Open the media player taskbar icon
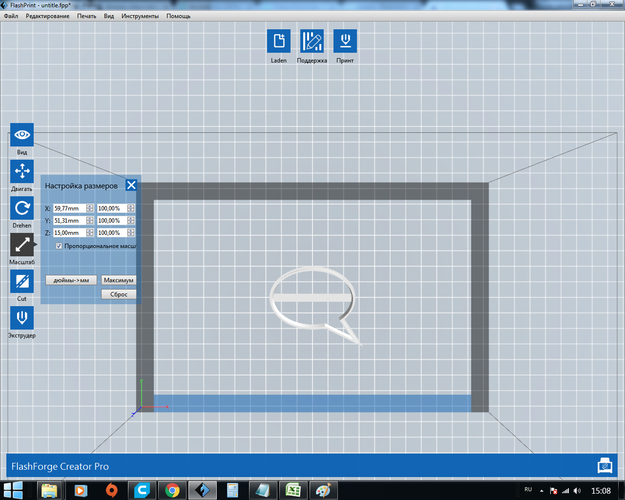The image size is (625, 500). pyautogui.click(x=81, y=490)
